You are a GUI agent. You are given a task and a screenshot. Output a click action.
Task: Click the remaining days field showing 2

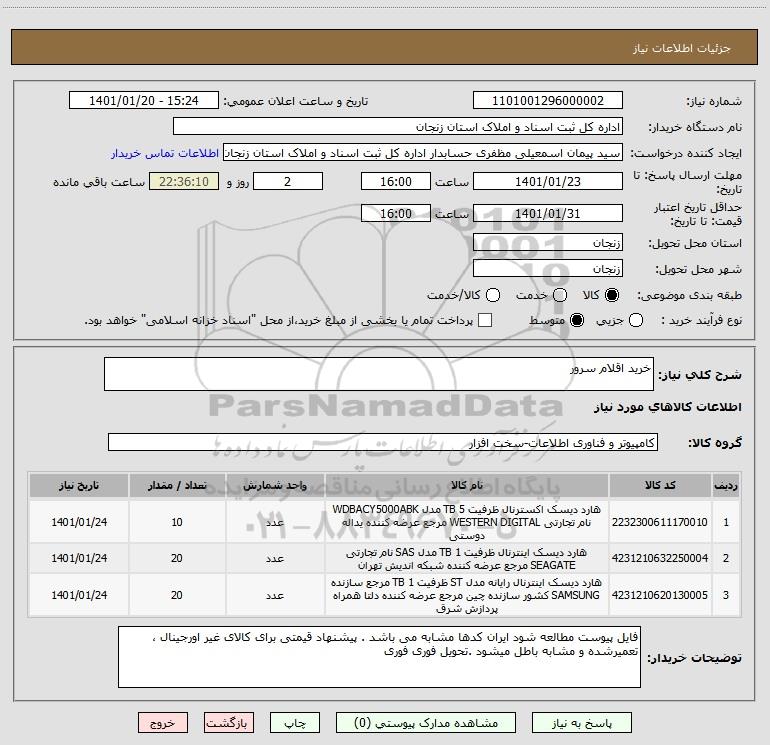coord(288,181)
